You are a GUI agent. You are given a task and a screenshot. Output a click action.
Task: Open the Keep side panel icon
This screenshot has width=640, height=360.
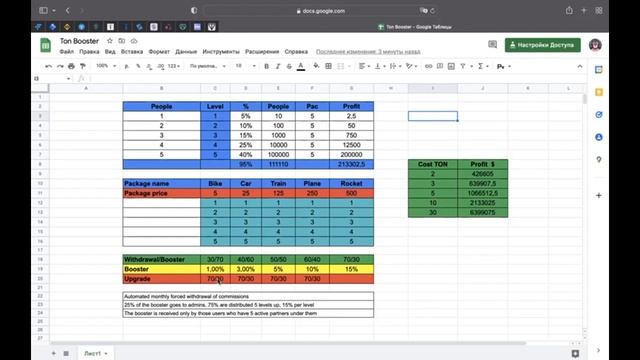point(599,92)
